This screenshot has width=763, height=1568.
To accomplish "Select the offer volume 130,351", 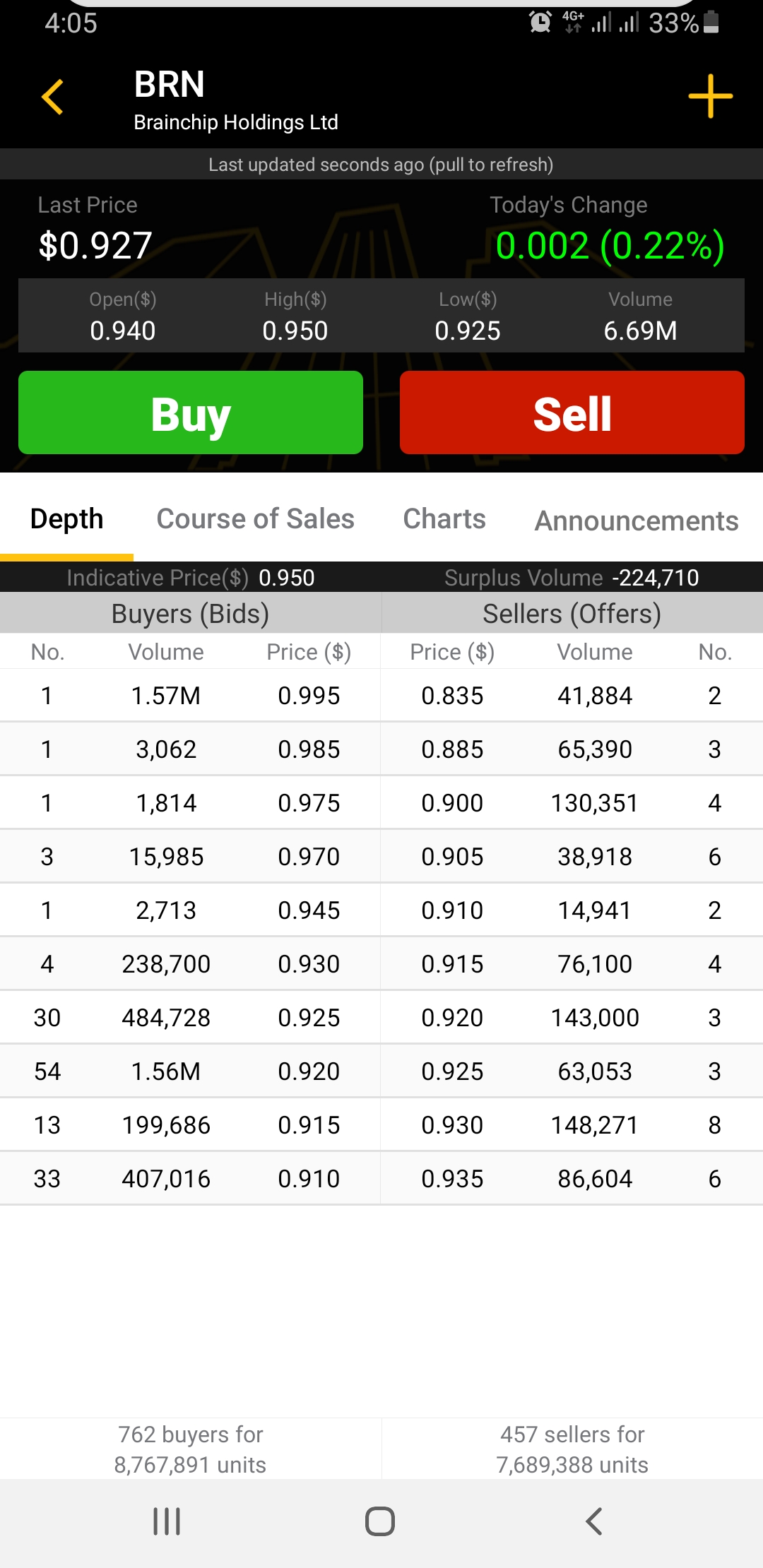I will [594, 803].
